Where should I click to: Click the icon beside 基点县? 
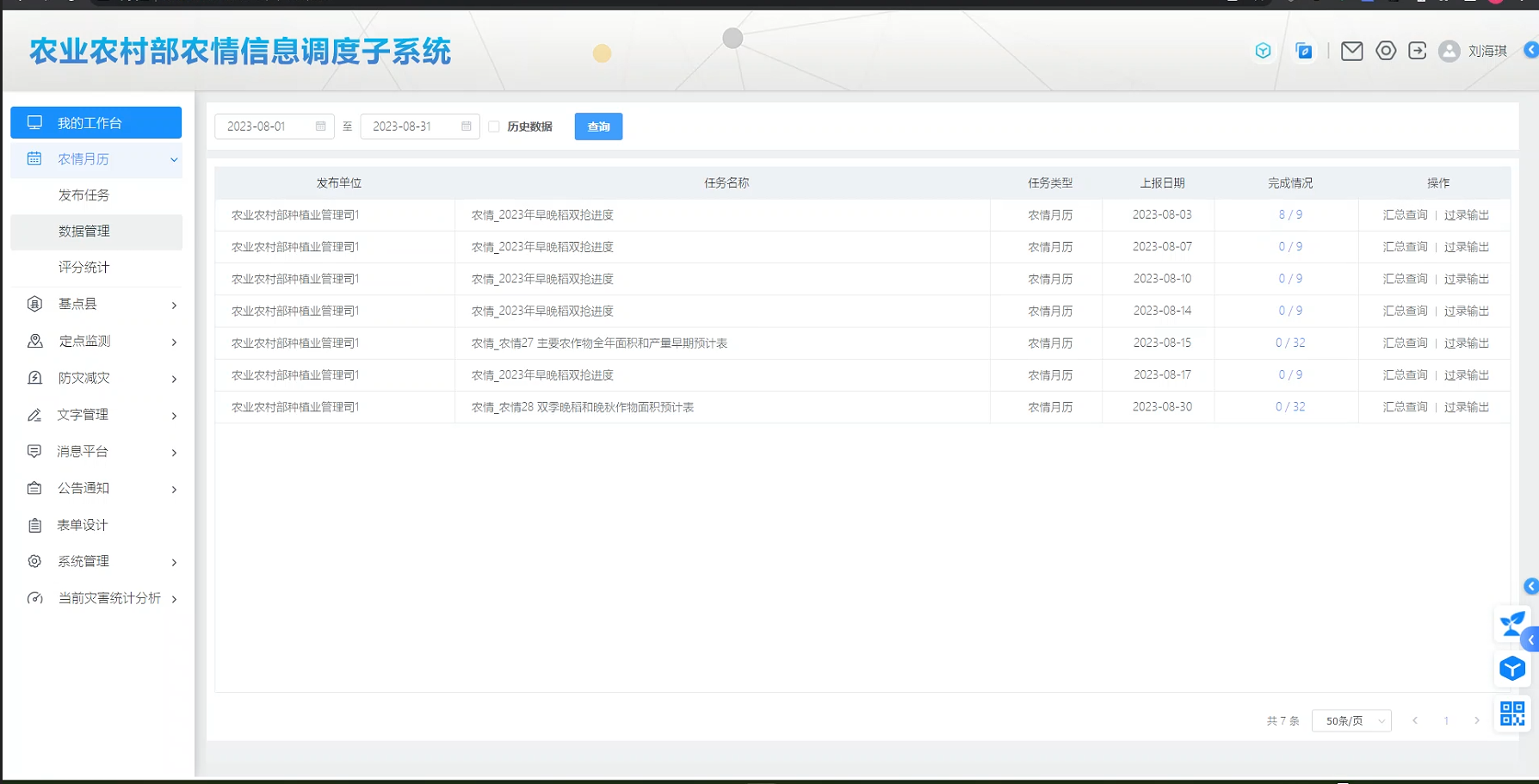click(34, 304)
